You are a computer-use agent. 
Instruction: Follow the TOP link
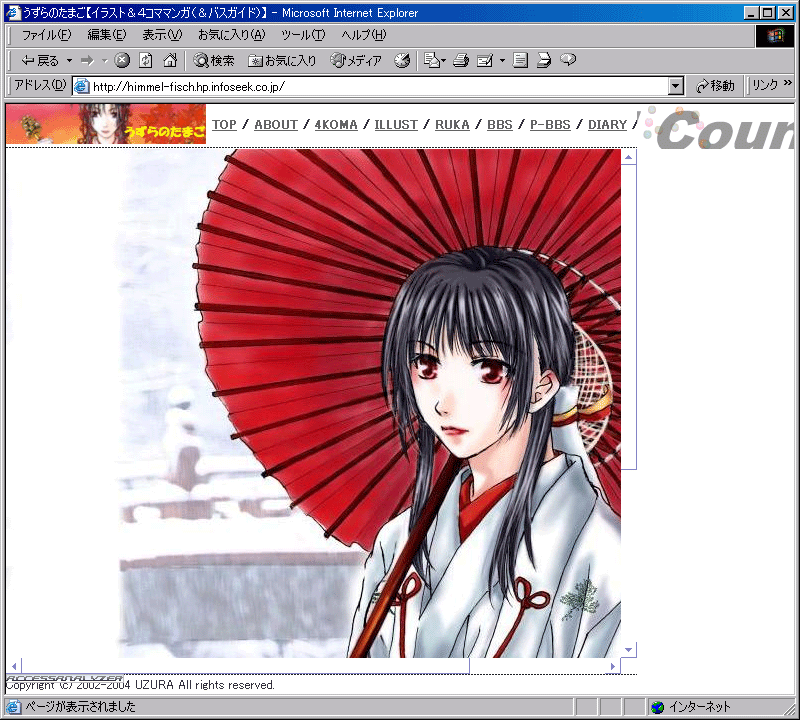[224, 125]
